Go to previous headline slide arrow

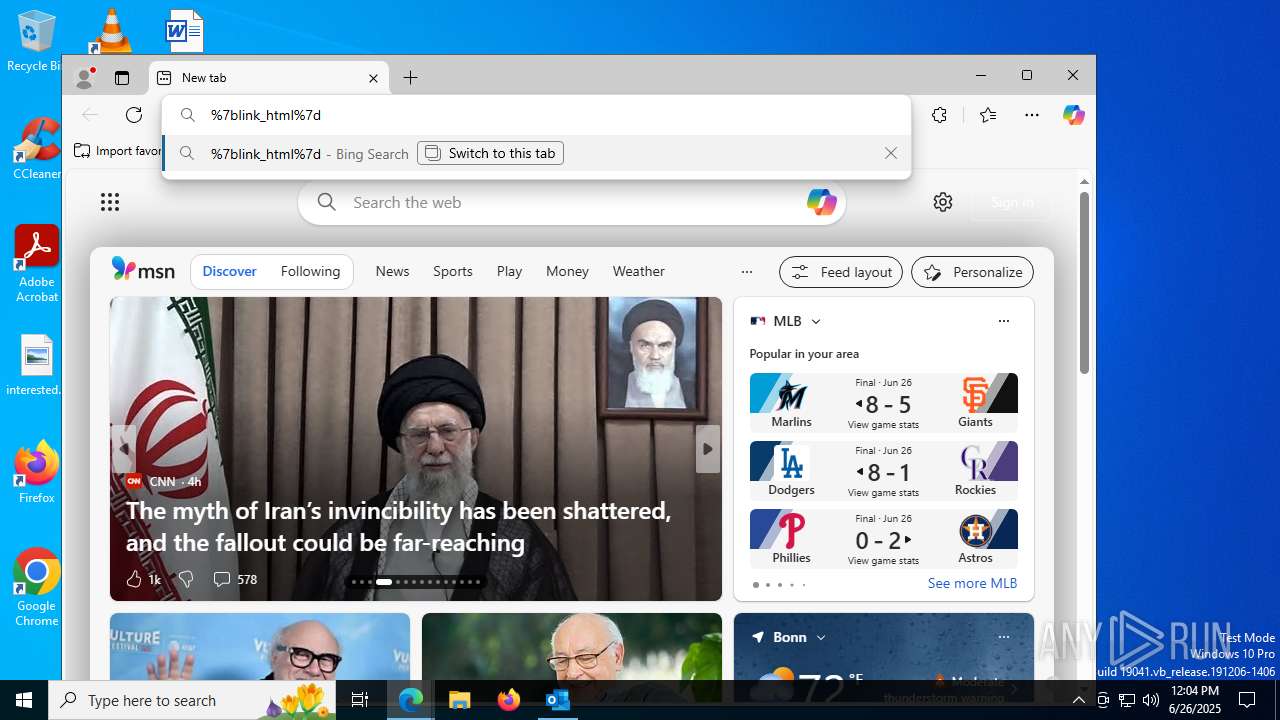coord(123,449)
